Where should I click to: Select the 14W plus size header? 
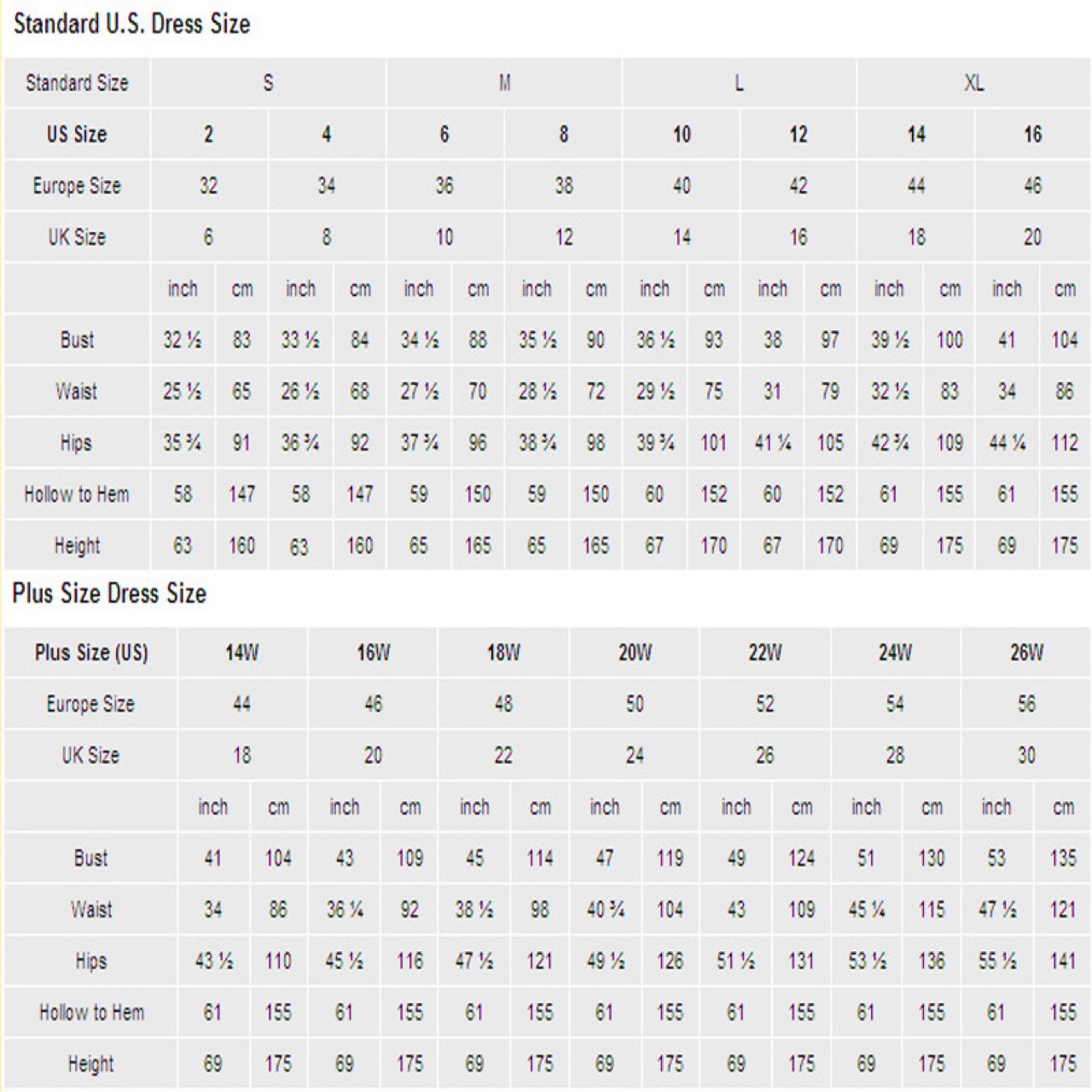click(x=241, y=653)
